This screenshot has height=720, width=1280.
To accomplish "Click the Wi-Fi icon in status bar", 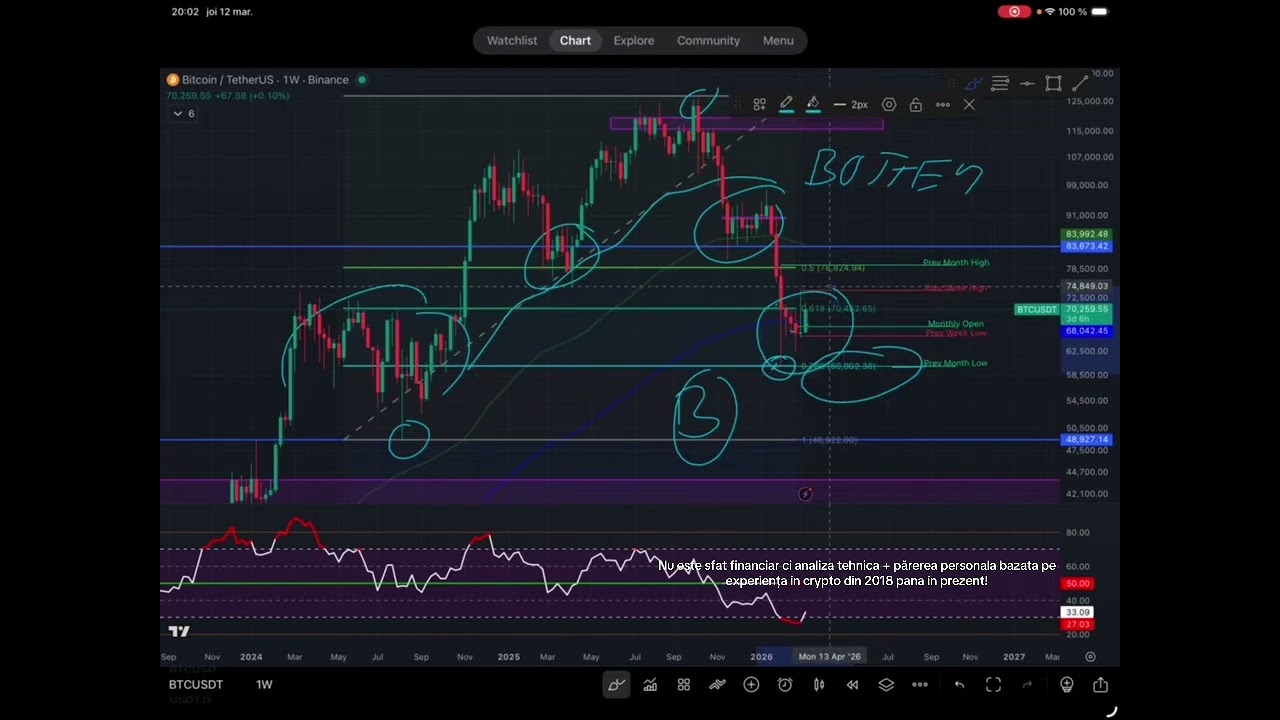I will pos(1049,12).
